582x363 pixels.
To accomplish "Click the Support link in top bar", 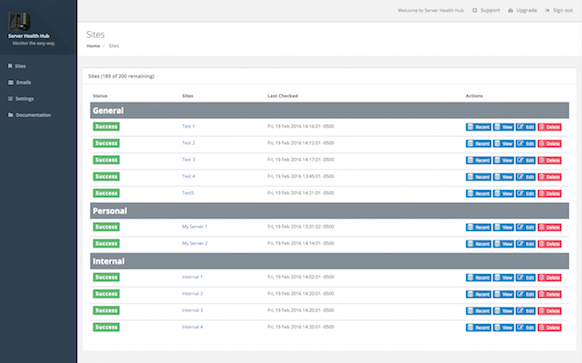I will [486, 10].
